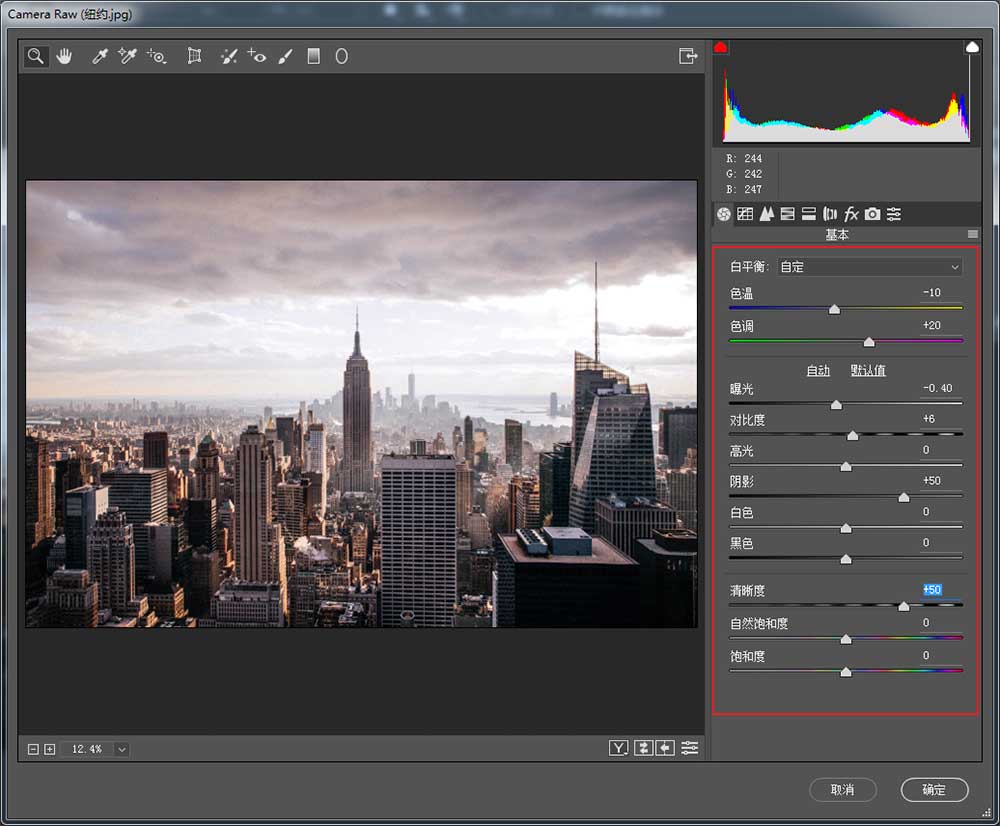This screenshot has width=1000, height=826.
Task: Zoom in with the plus button
Action: (x=50, y=749)
